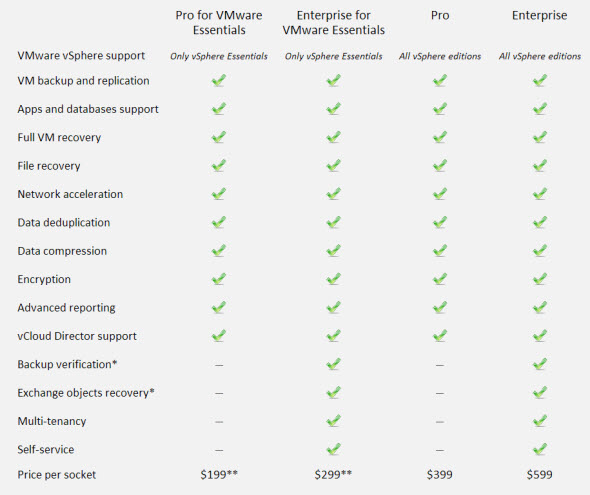590x495 pixels.
Task: Click the Network acceleration feature label
Action: [70, 194]
